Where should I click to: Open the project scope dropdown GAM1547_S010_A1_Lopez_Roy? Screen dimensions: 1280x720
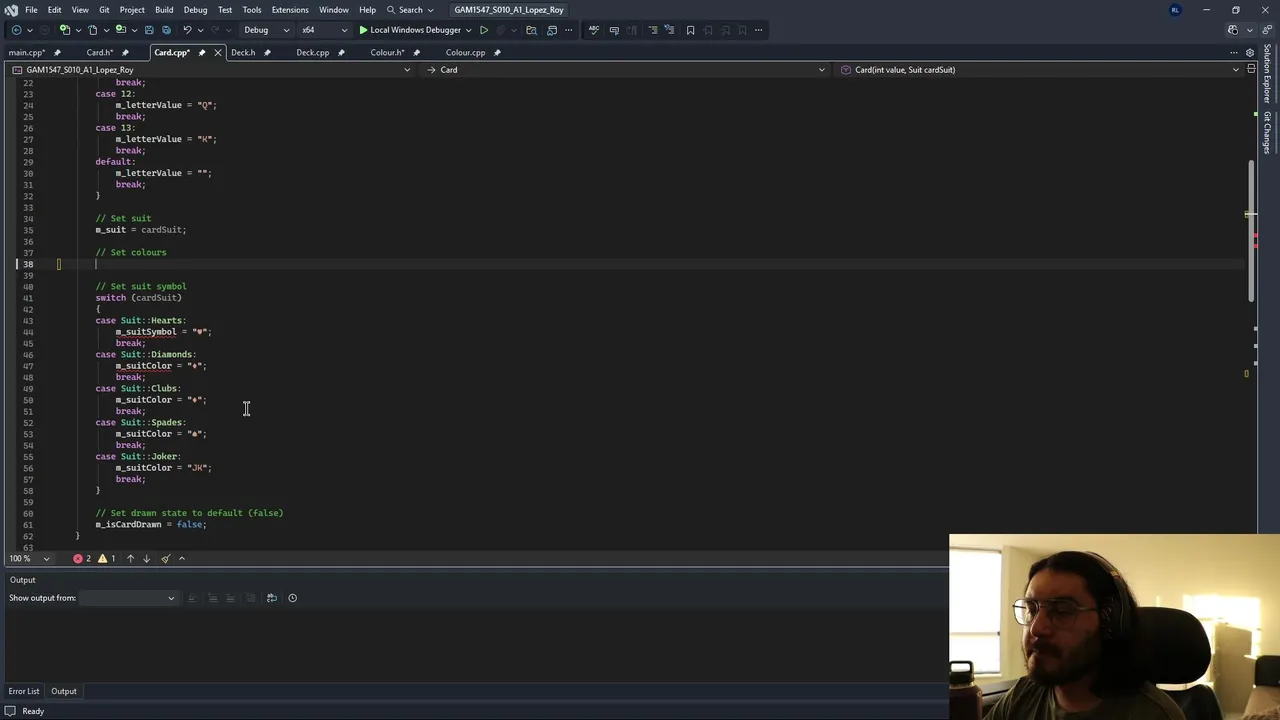(211, 70)
